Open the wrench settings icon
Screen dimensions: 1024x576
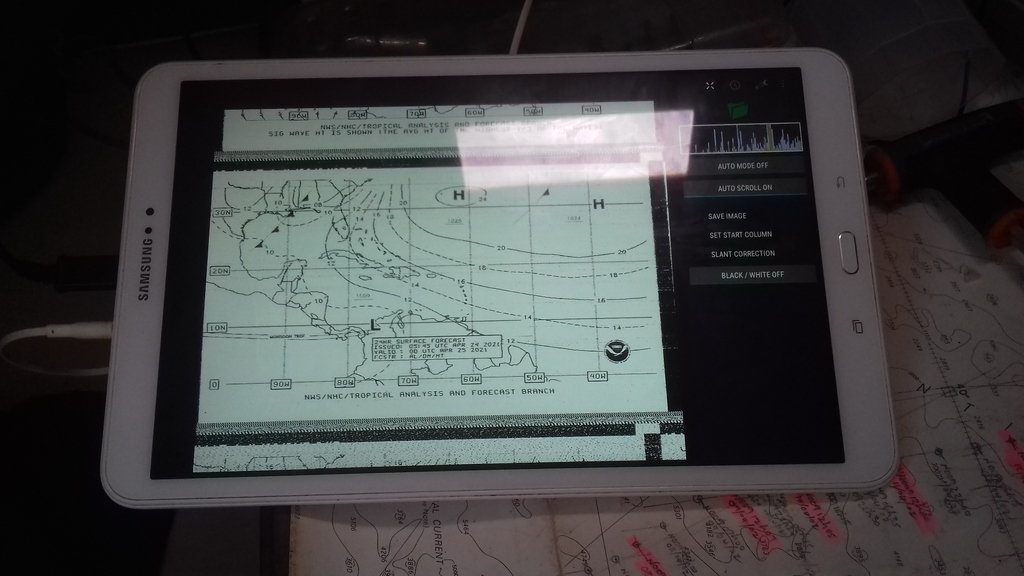761,84
